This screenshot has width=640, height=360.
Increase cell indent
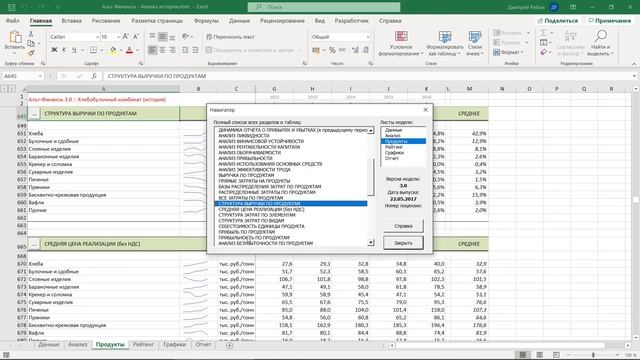(x=195, y=50)
